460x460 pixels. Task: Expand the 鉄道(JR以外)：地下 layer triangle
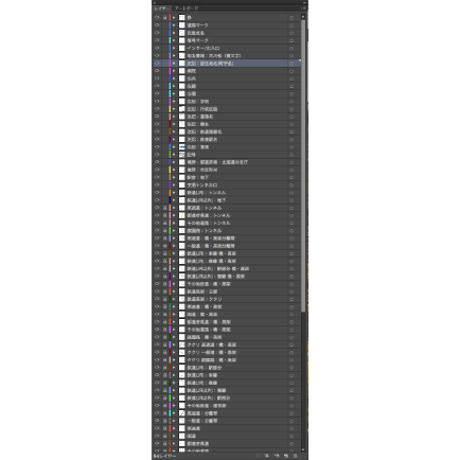pyautogui.click(x=174, y=200)
